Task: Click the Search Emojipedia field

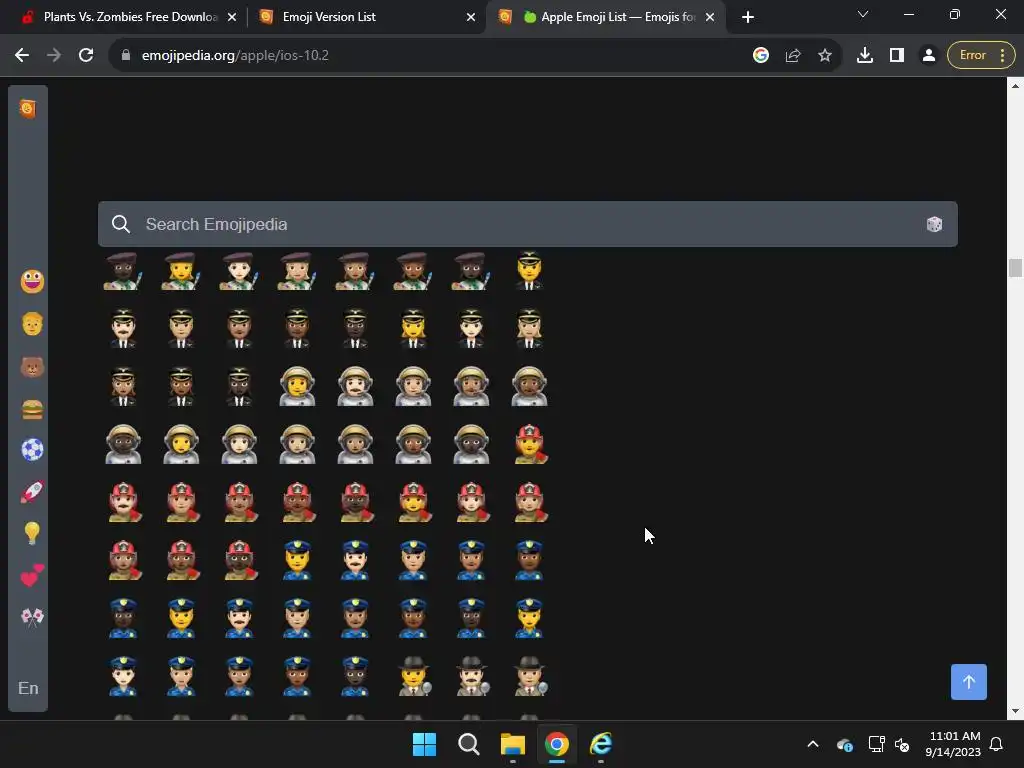Action: pyautogui.click(x=528, y=224)
